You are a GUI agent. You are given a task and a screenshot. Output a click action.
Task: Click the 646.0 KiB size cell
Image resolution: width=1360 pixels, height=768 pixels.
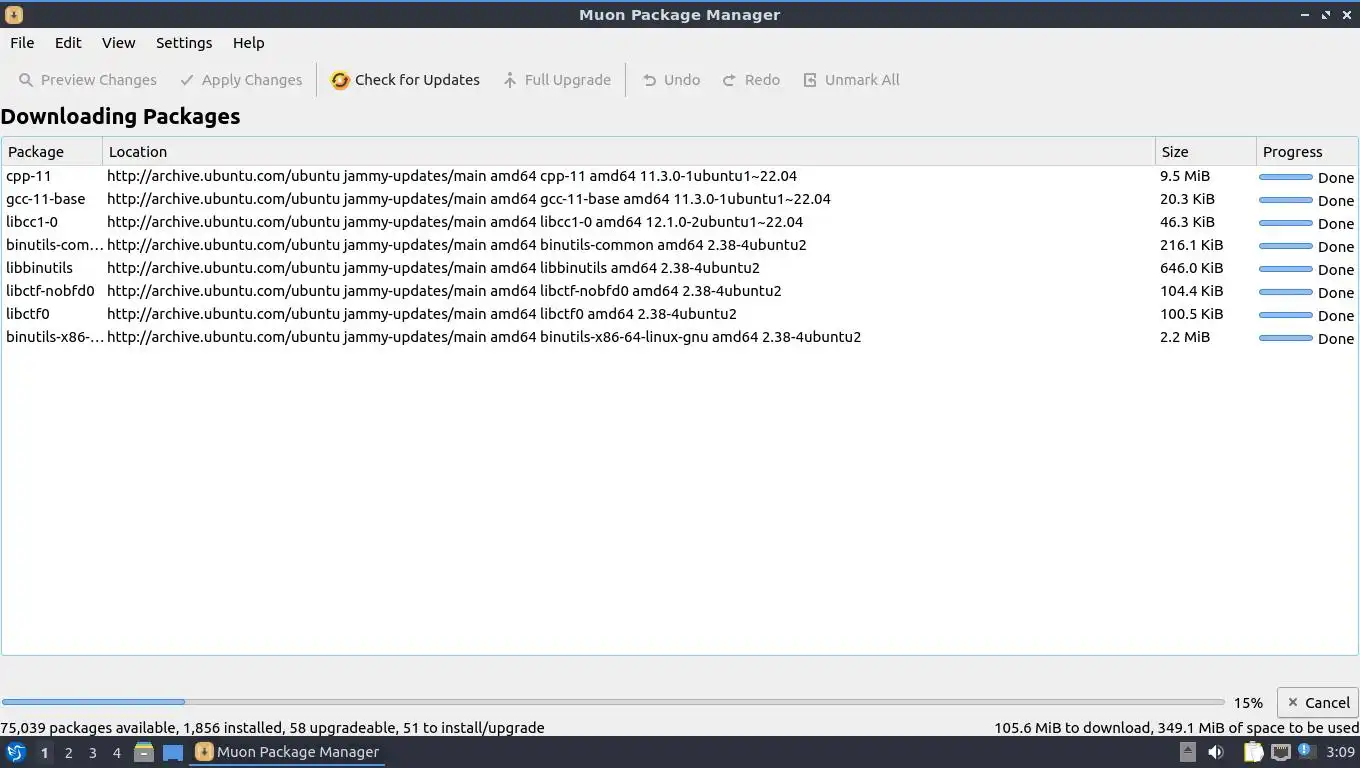tap(1191, 268)
